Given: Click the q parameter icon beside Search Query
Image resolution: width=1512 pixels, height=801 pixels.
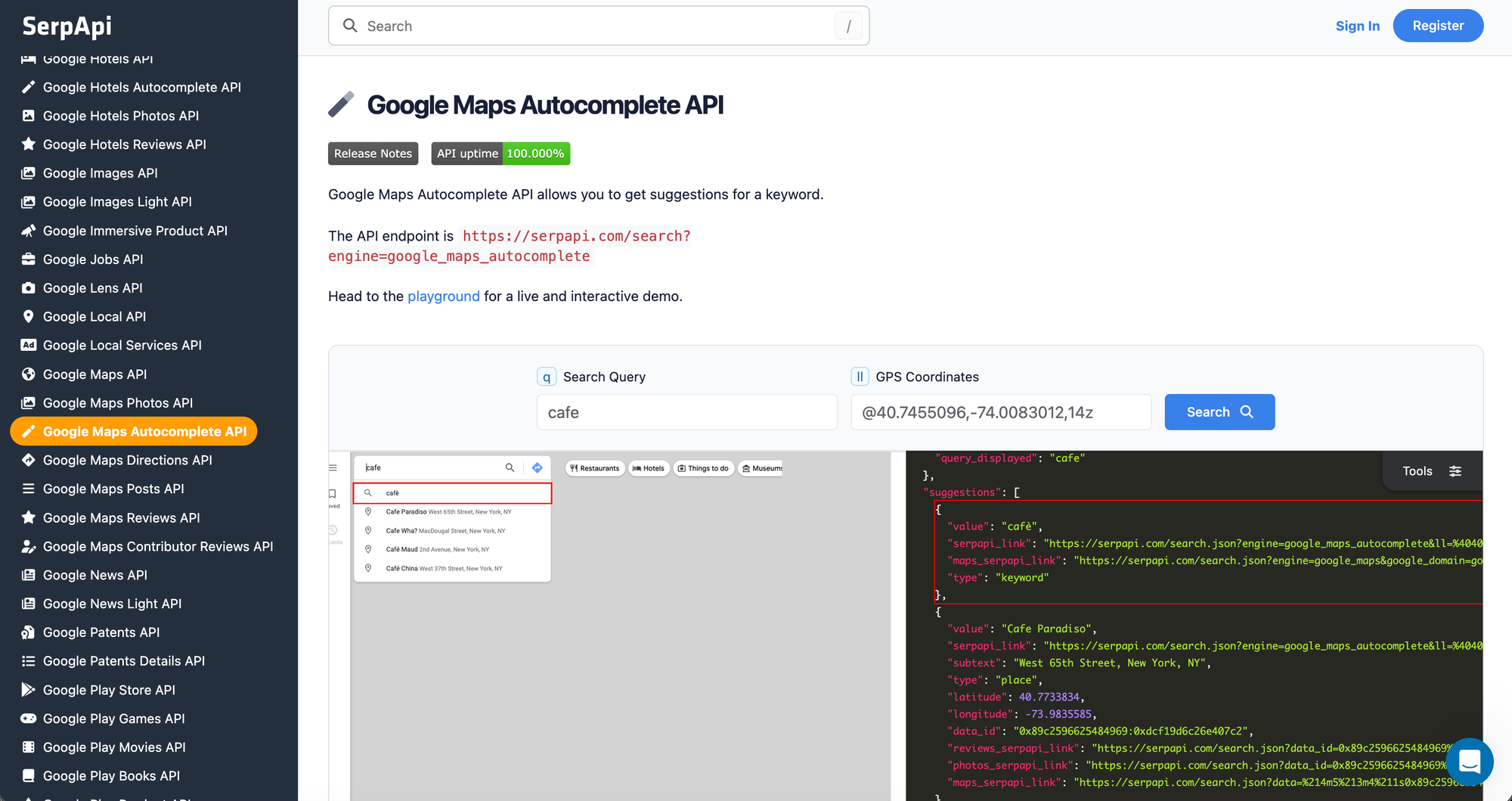Looking at the screenshot, I should point(547,377).
